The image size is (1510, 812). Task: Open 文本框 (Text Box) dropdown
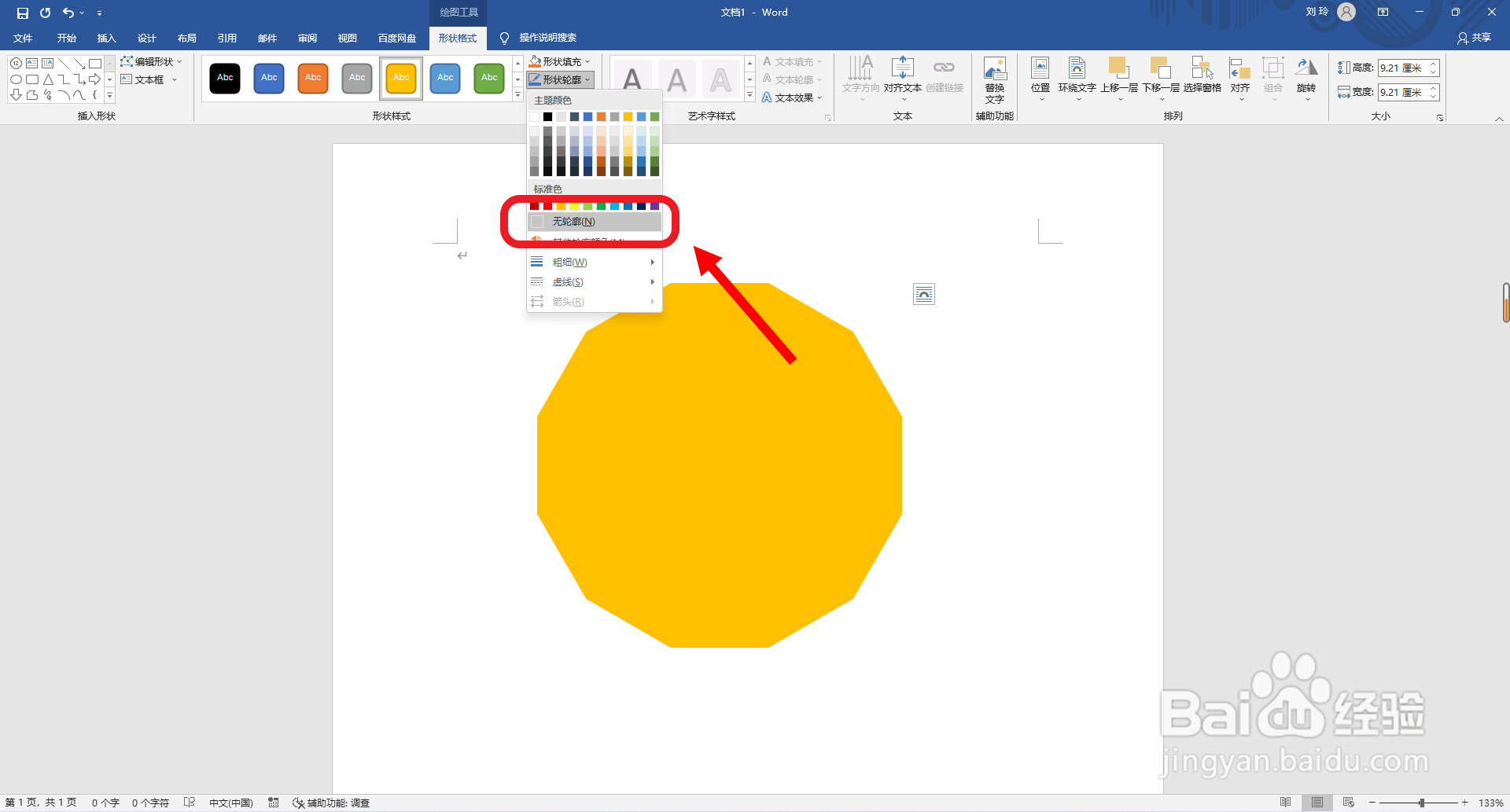click(x=149, y=79)
